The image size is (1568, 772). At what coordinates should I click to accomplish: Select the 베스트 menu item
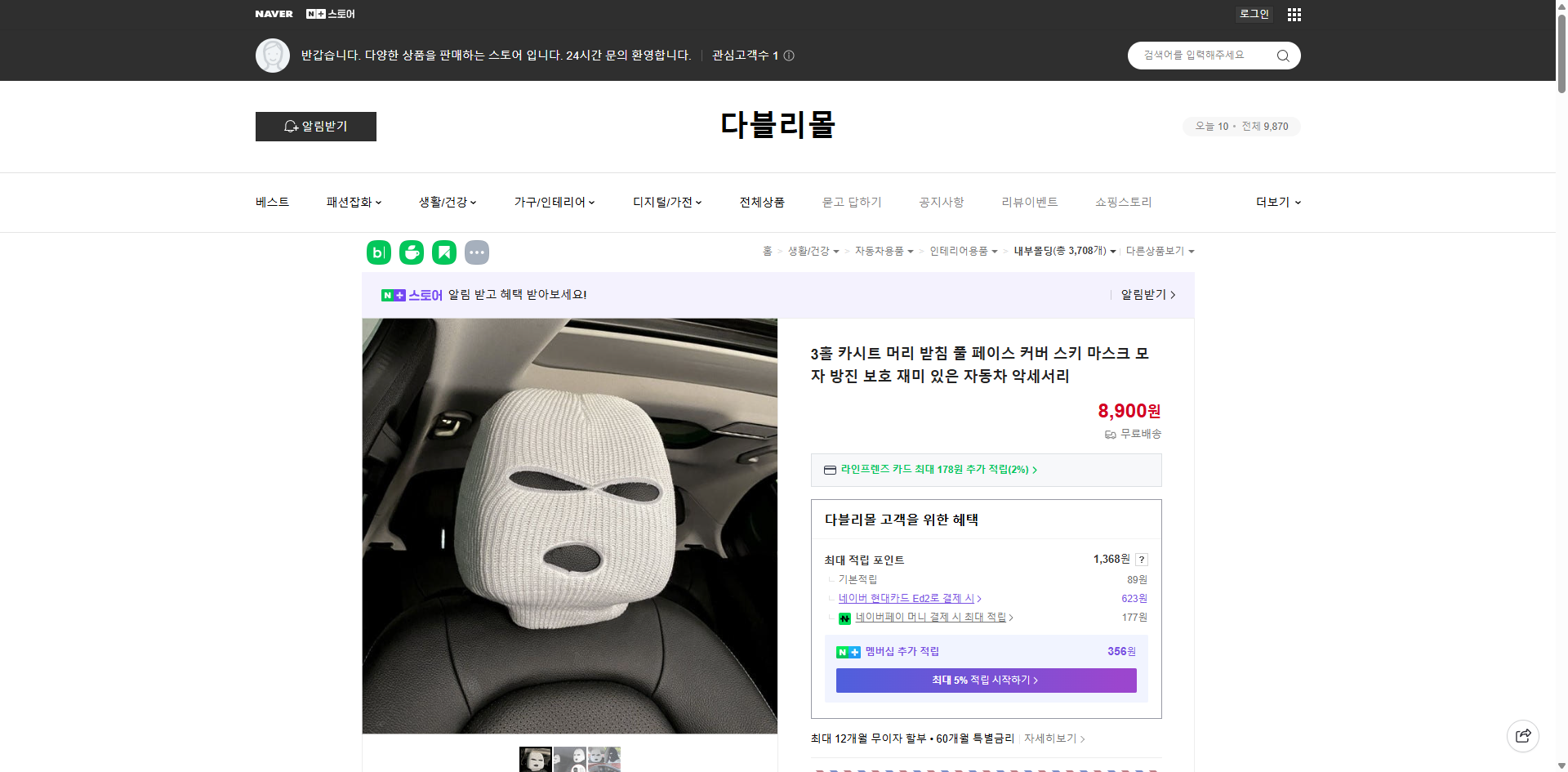[270, 202]
